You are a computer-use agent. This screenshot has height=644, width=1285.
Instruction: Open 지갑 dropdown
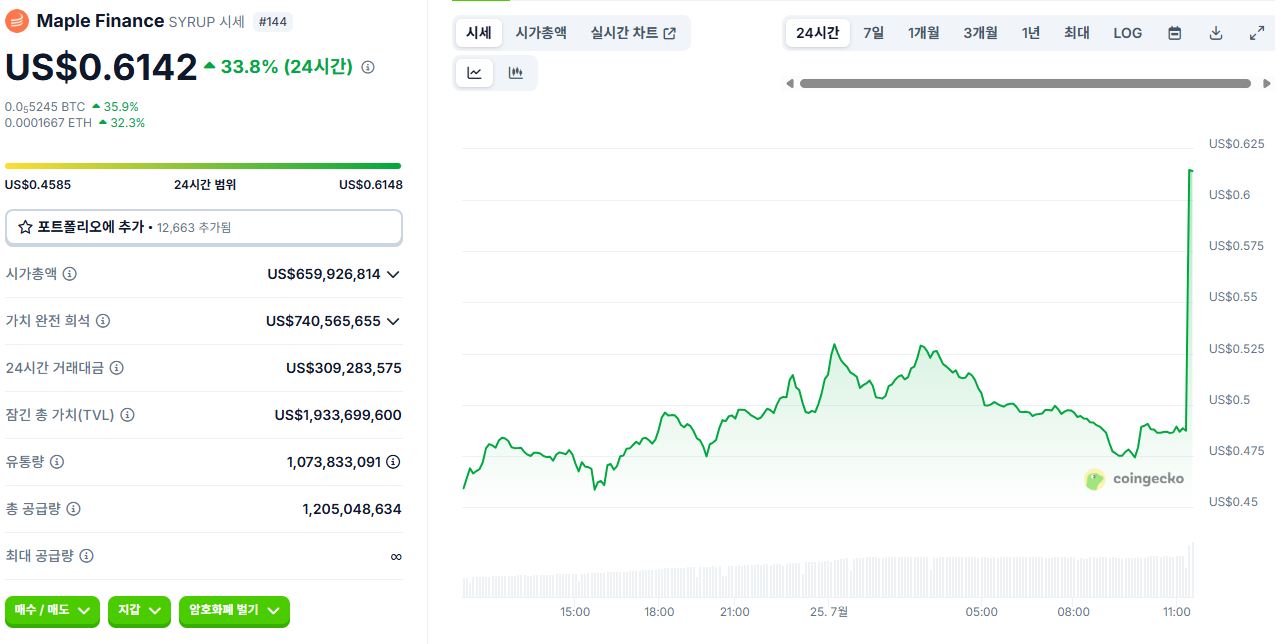139,610
